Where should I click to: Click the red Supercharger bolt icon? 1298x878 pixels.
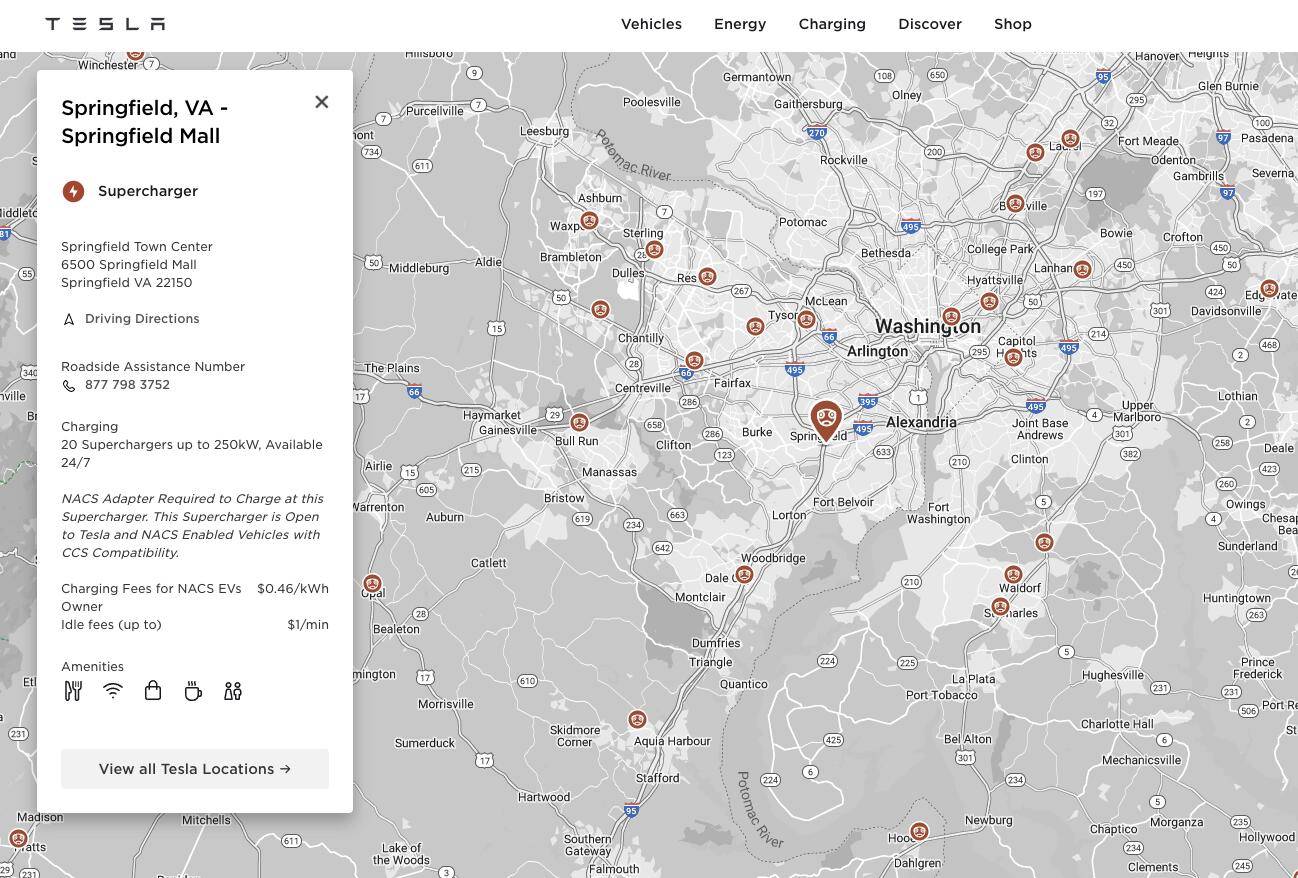pos(73,191)
